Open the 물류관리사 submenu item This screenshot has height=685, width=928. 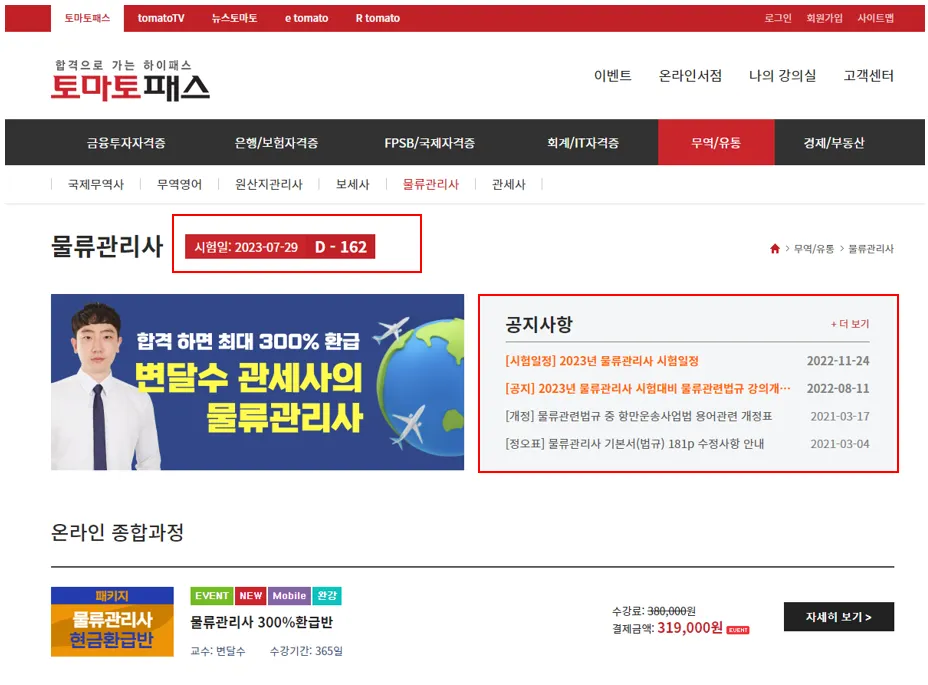[431, 185]
